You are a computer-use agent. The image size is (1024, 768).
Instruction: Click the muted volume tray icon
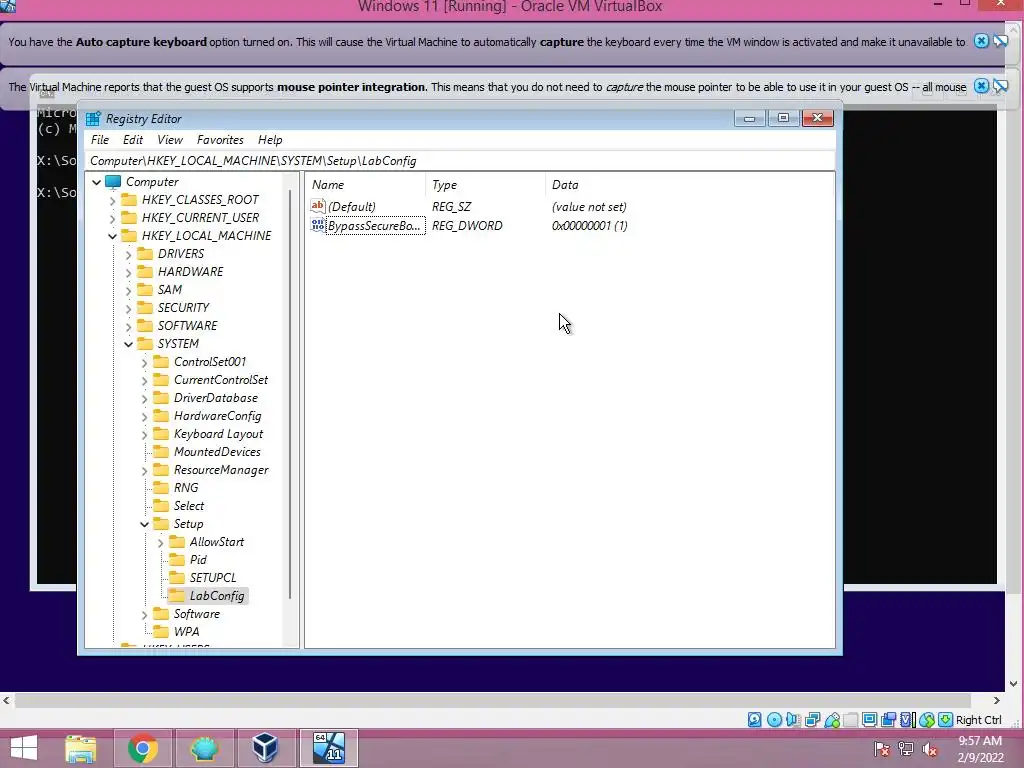930,749
